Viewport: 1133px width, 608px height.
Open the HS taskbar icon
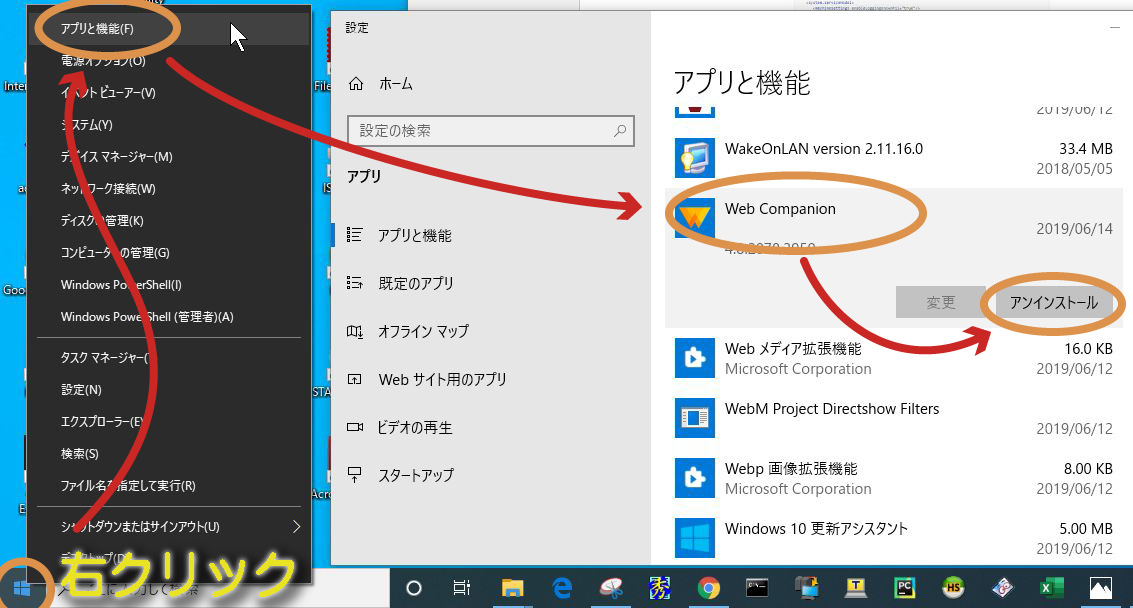point(953,588)
